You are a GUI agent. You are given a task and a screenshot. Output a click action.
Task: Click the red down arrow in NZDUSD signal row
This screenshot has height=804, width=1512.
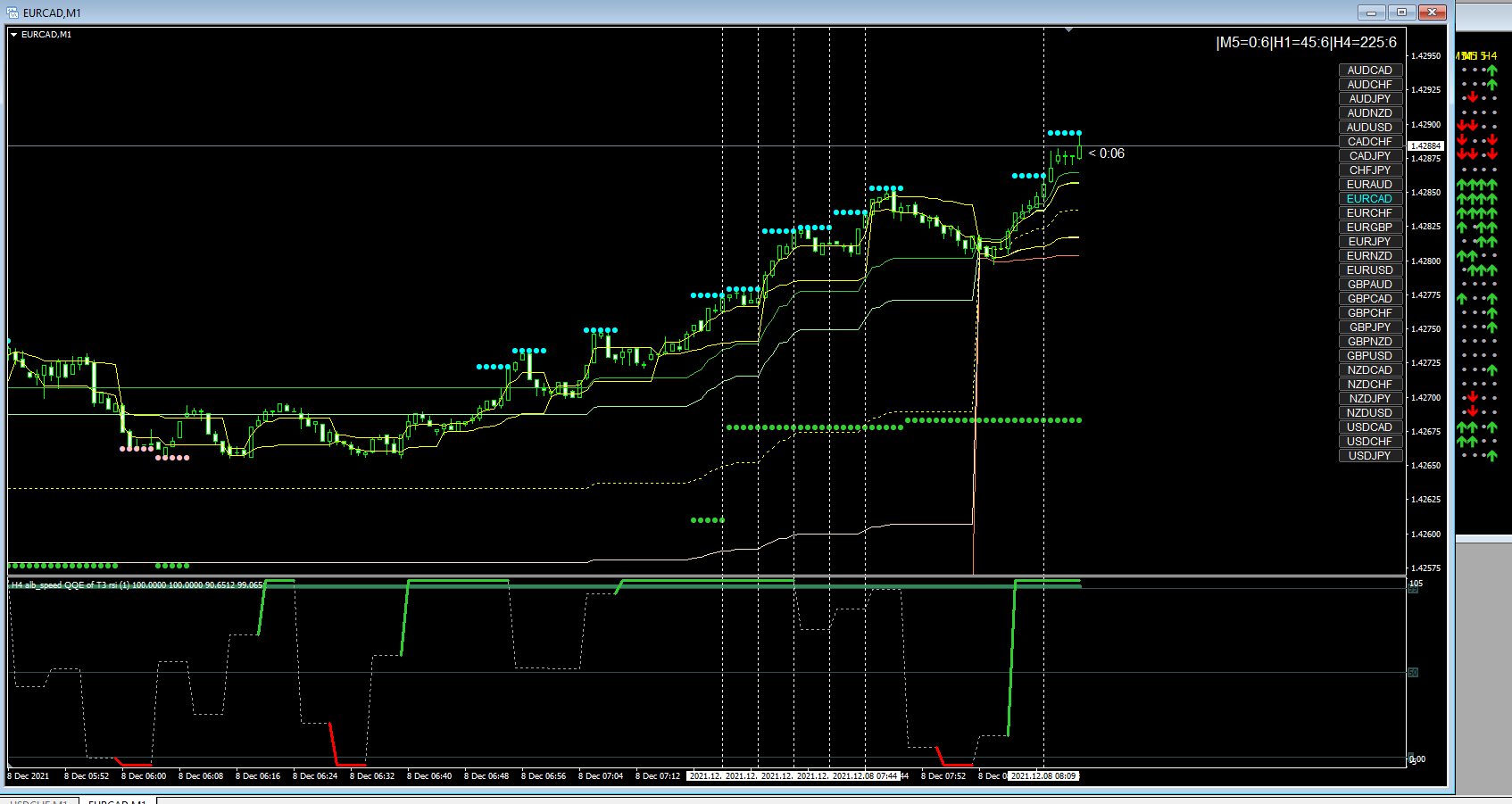1473,412
